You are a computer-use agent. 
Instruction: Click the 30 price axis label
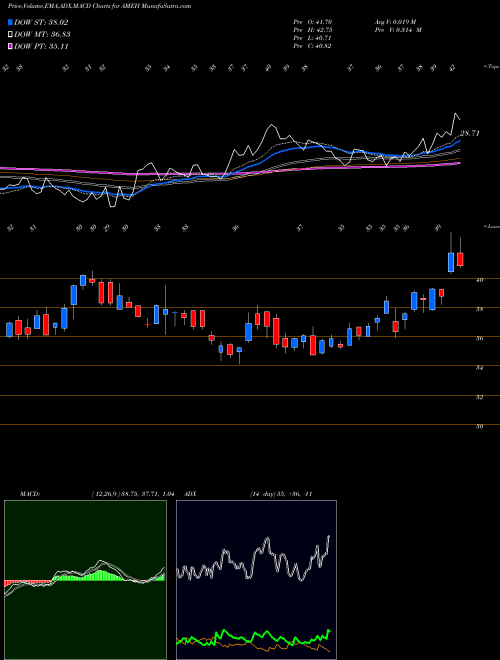tap(479, 426)
